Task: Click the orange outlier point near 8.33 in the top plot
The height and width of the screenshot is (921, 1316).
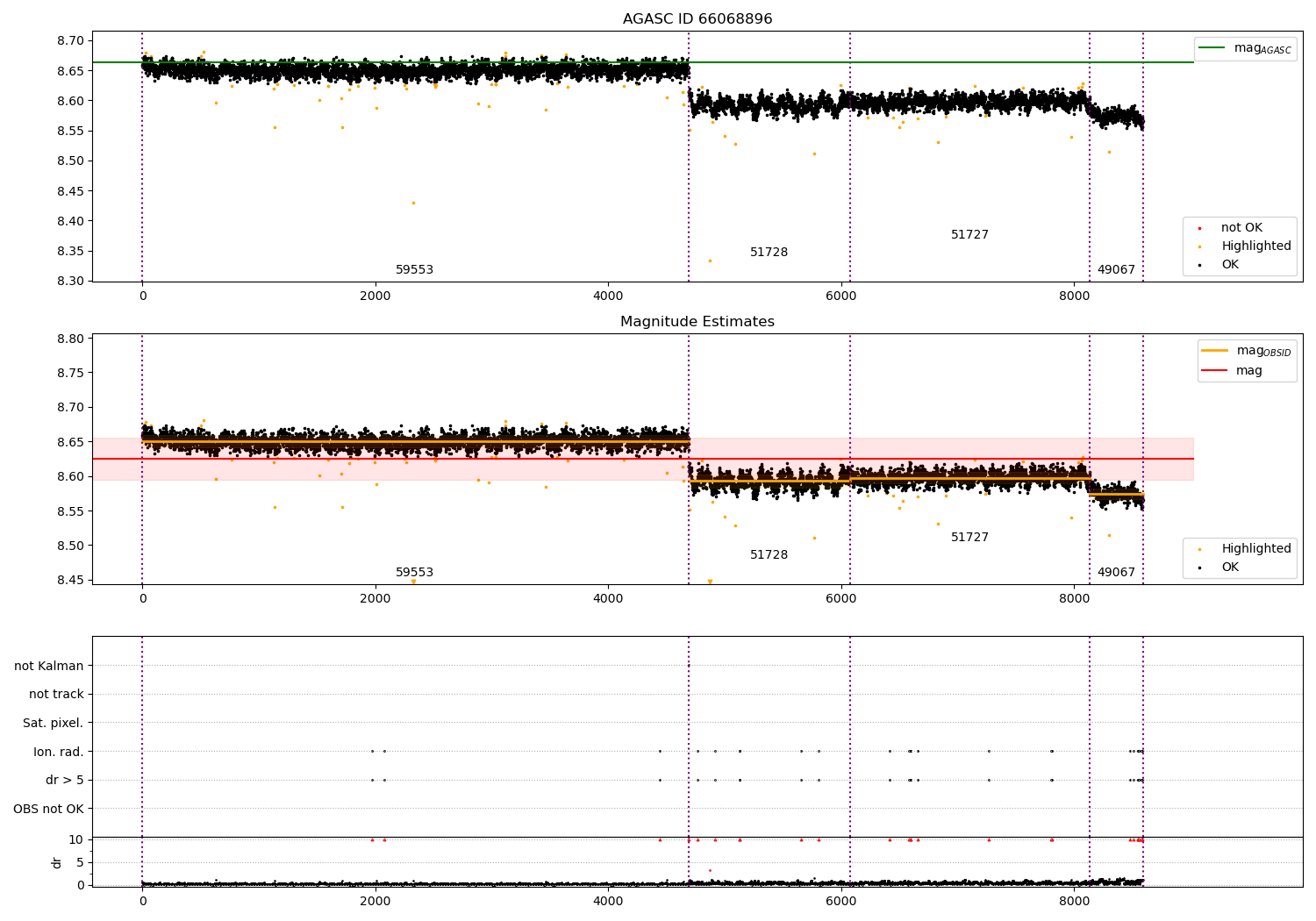Action: [710, 261]
